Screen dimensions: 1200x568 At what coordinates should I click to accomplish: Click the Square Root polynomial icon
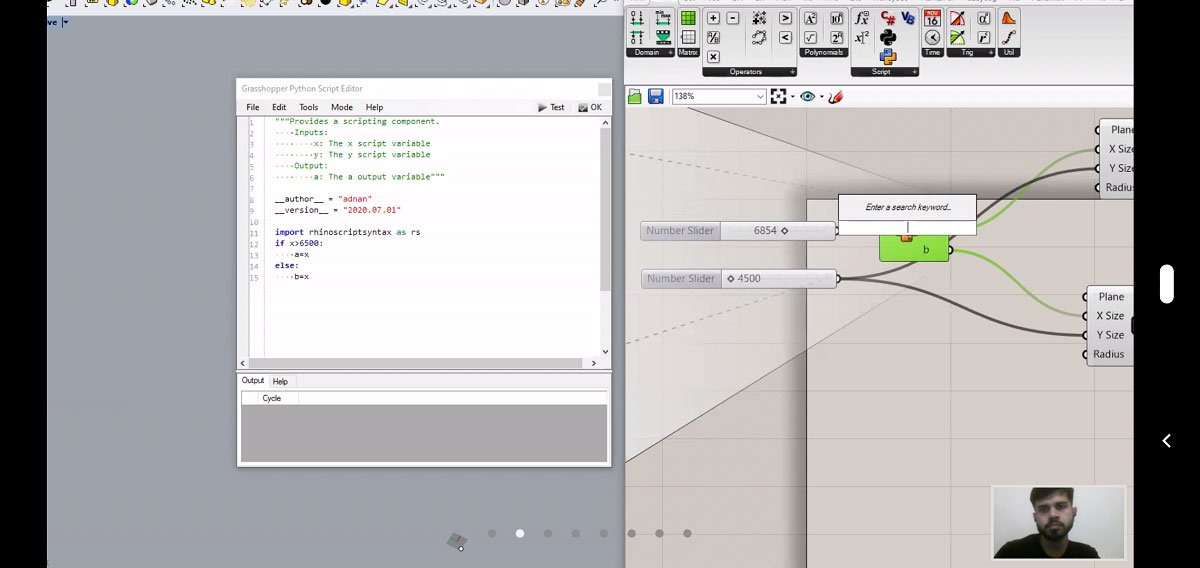pyautogui.click(x=810, y=38)
